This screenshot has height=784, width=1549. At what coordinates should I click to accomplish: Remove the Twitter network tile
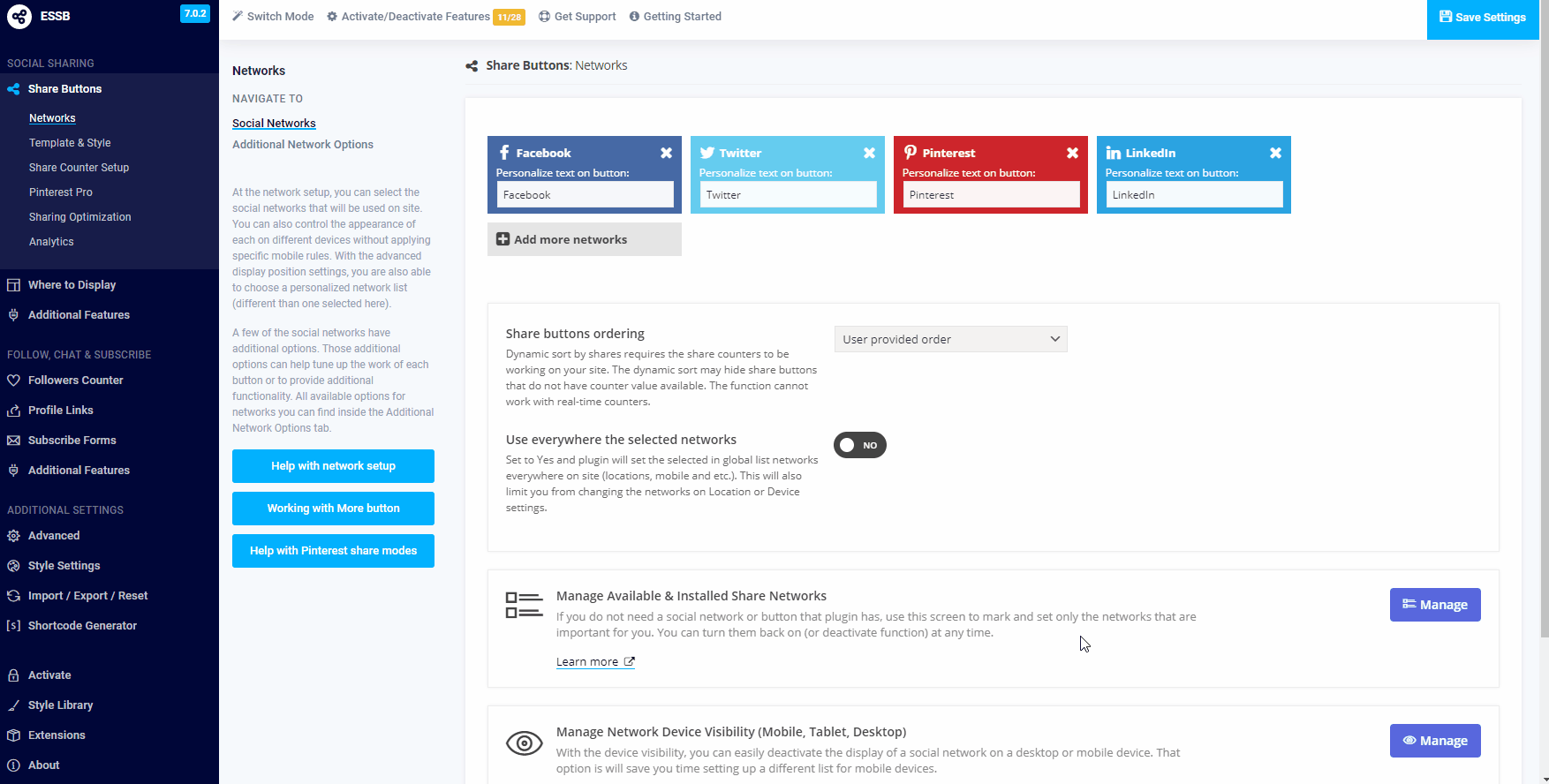coord(869,153)
